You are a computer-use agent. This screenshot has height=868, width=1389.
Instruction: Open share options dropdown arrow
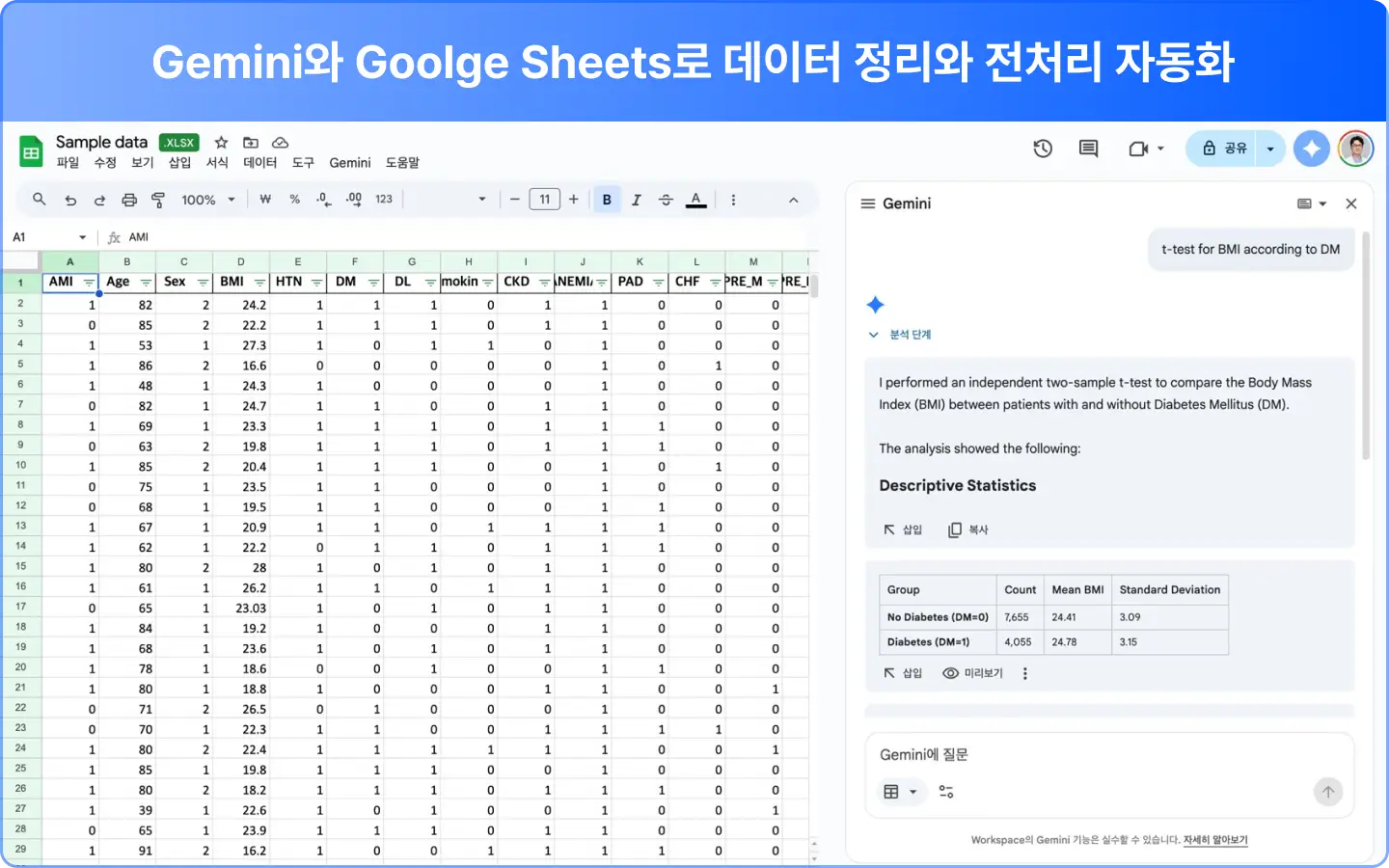tap(1270, 149)
